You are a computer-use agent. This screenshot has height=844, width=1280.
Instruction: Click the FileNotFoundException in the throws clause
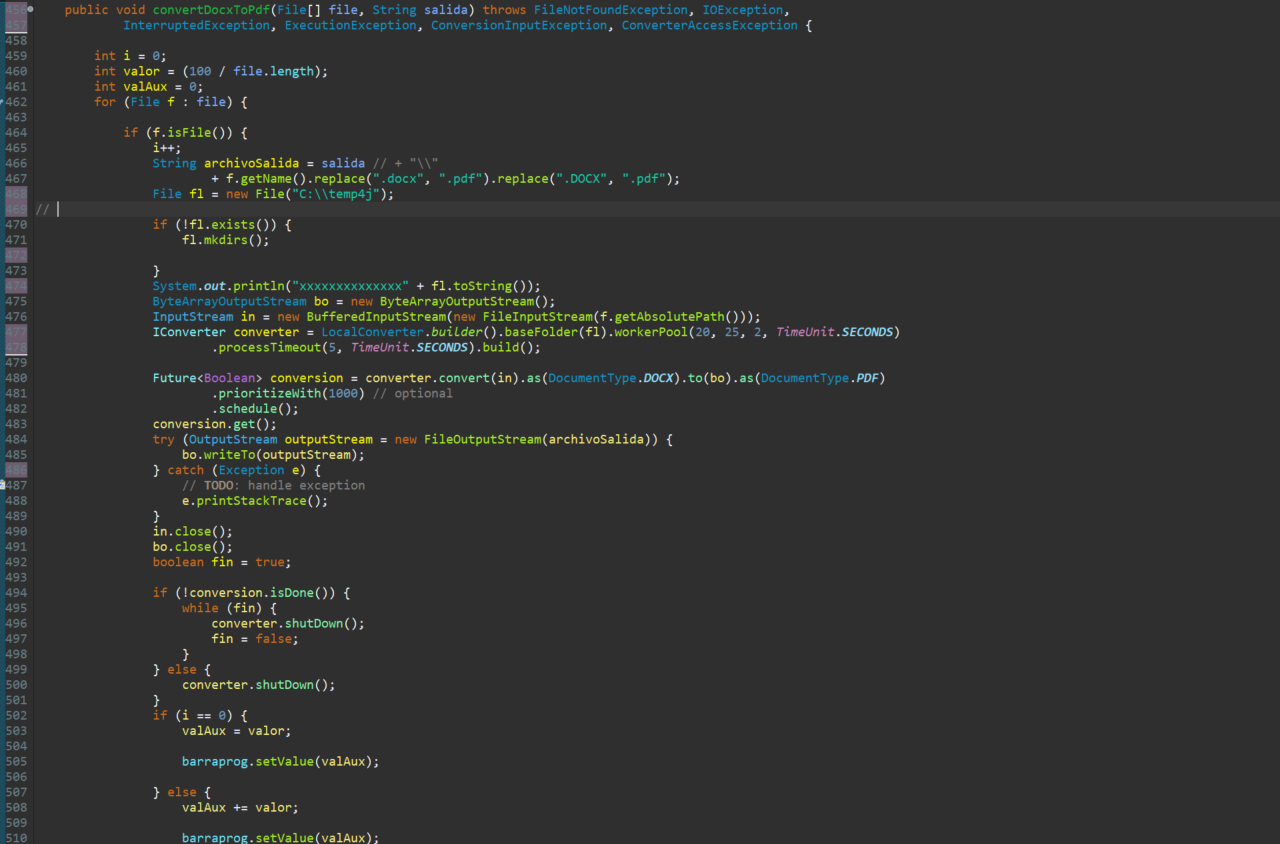click(x=610, y=9)
